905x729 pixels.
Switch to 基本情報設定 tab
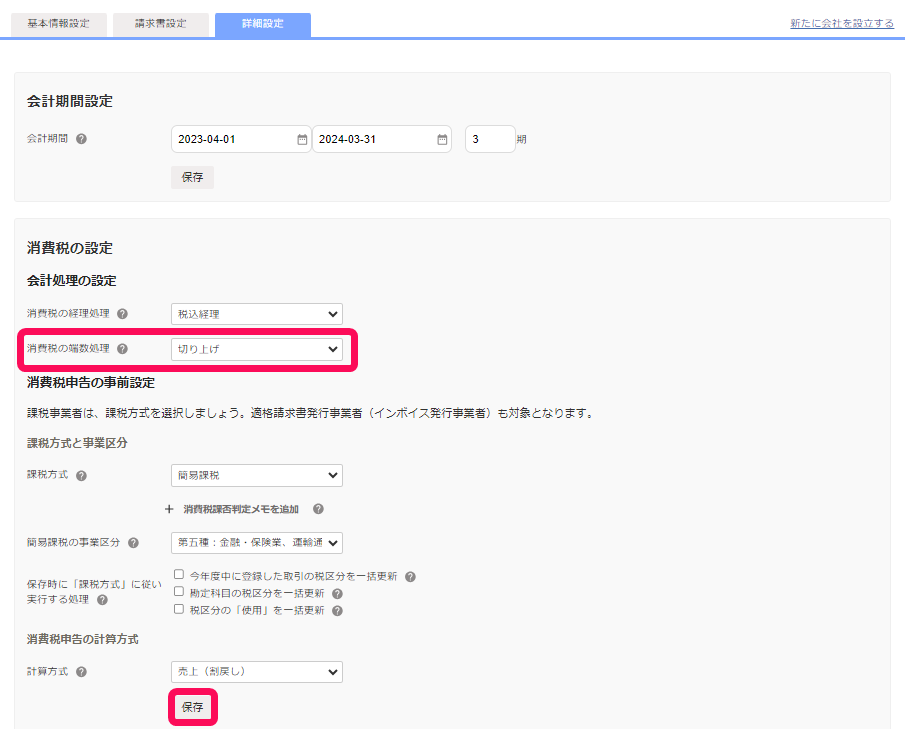click(58, 24)
